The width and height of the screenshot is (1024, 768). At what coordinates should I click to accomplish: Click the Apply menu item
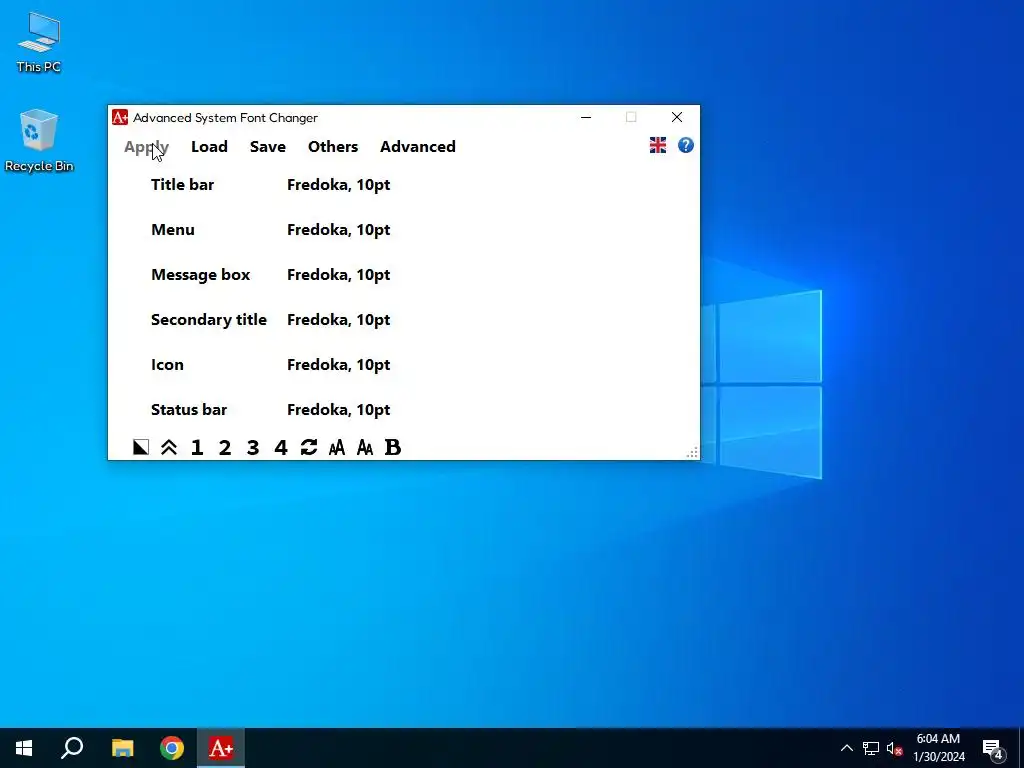coord(146,146)
